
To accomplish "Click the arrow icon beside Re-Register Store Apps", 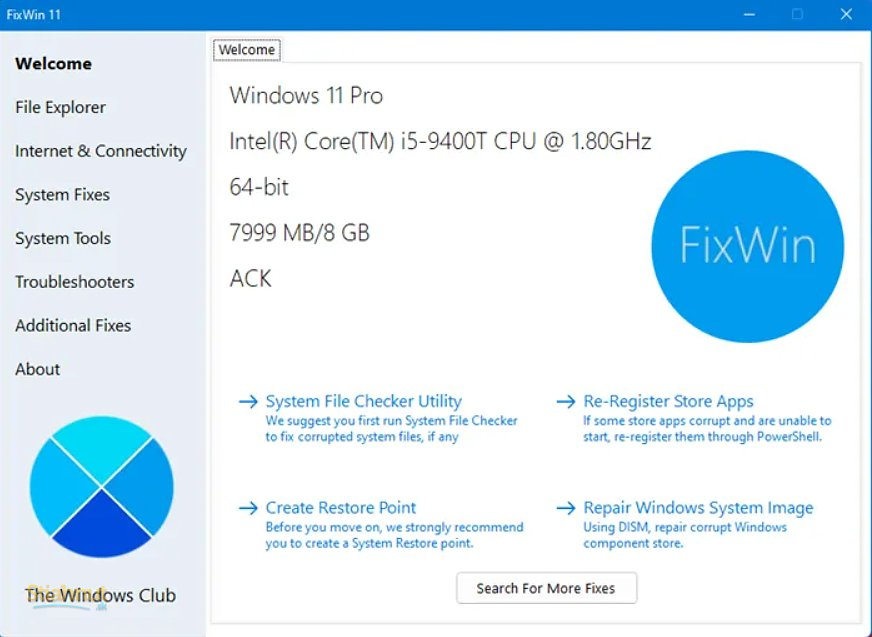I will point(564,401).
